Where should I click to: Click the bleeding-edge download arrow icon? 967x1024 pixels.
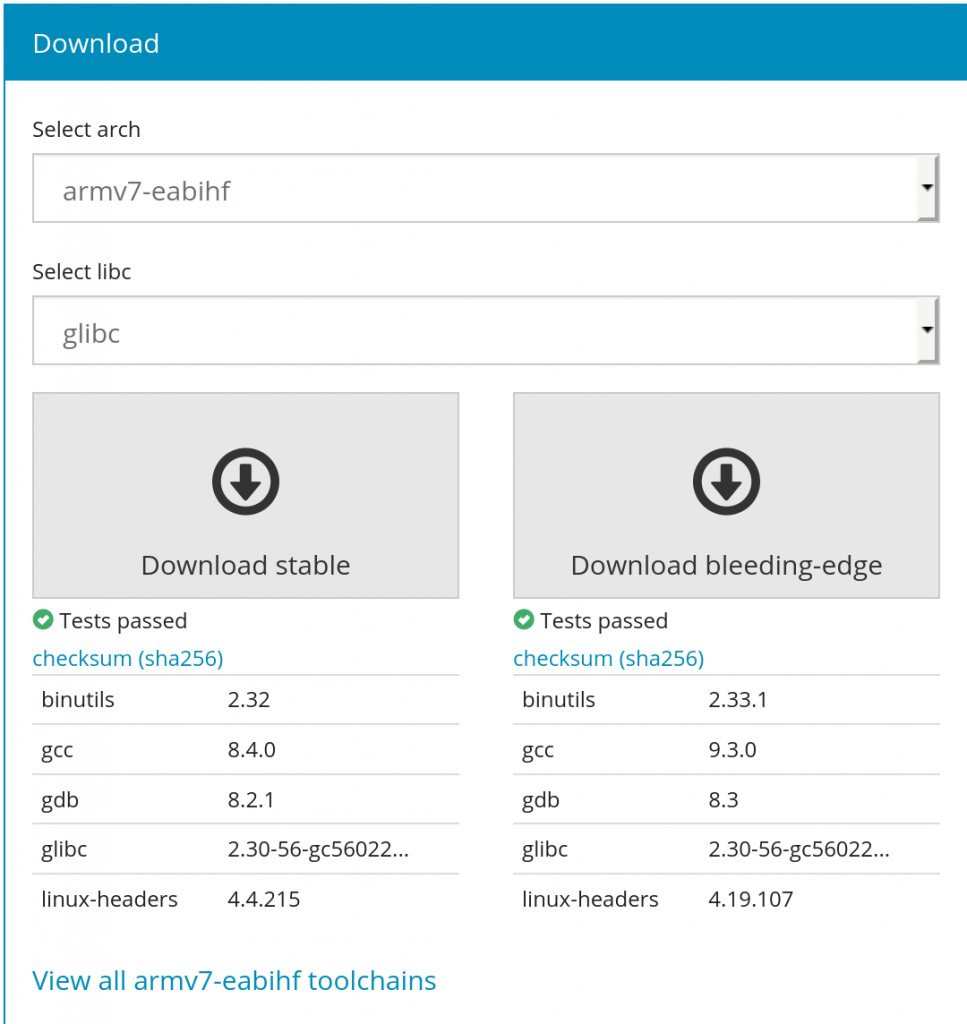726,481
